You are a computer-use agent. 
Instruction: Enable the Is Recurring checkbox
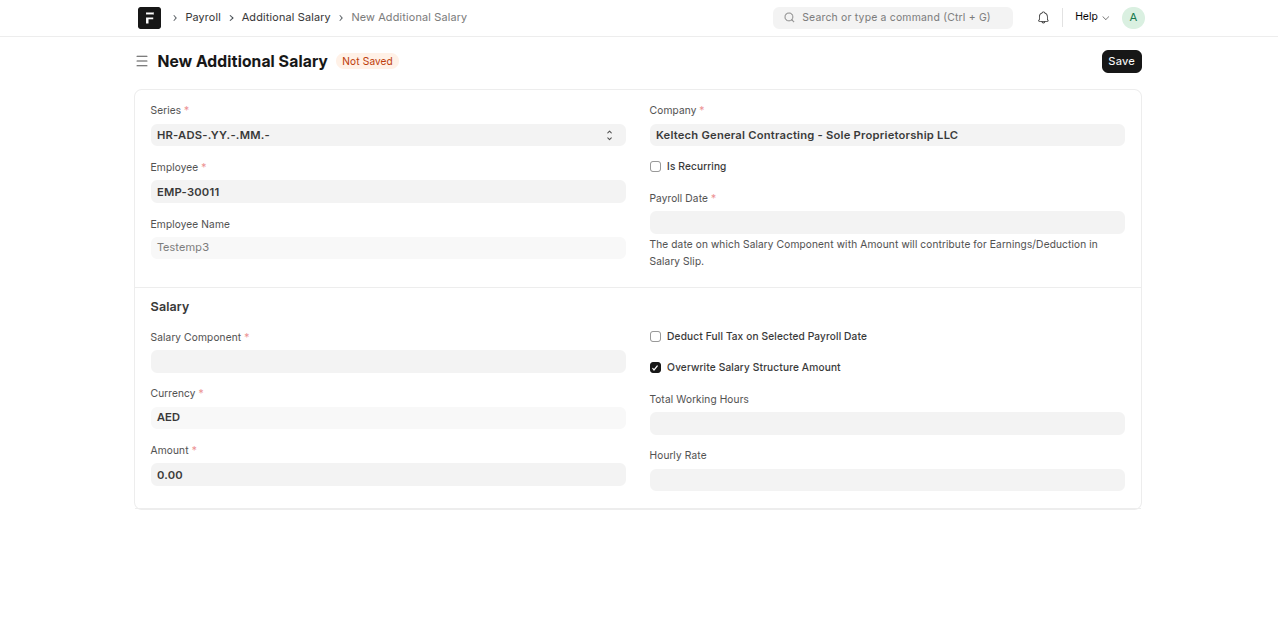click(656, 167)
